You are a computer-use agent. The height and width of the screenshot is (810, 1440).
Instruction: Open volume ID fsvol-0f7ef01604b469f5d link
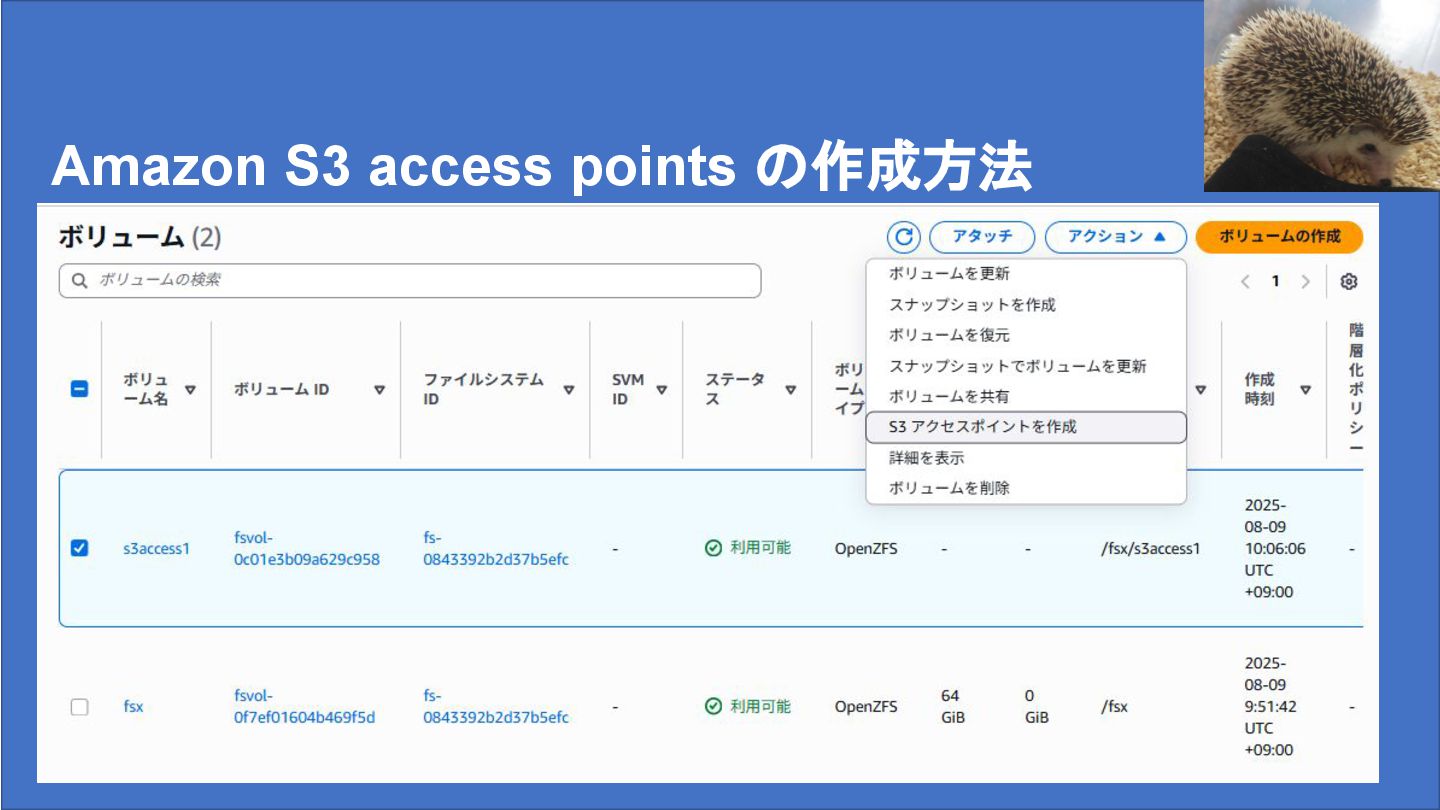[304, 706]
